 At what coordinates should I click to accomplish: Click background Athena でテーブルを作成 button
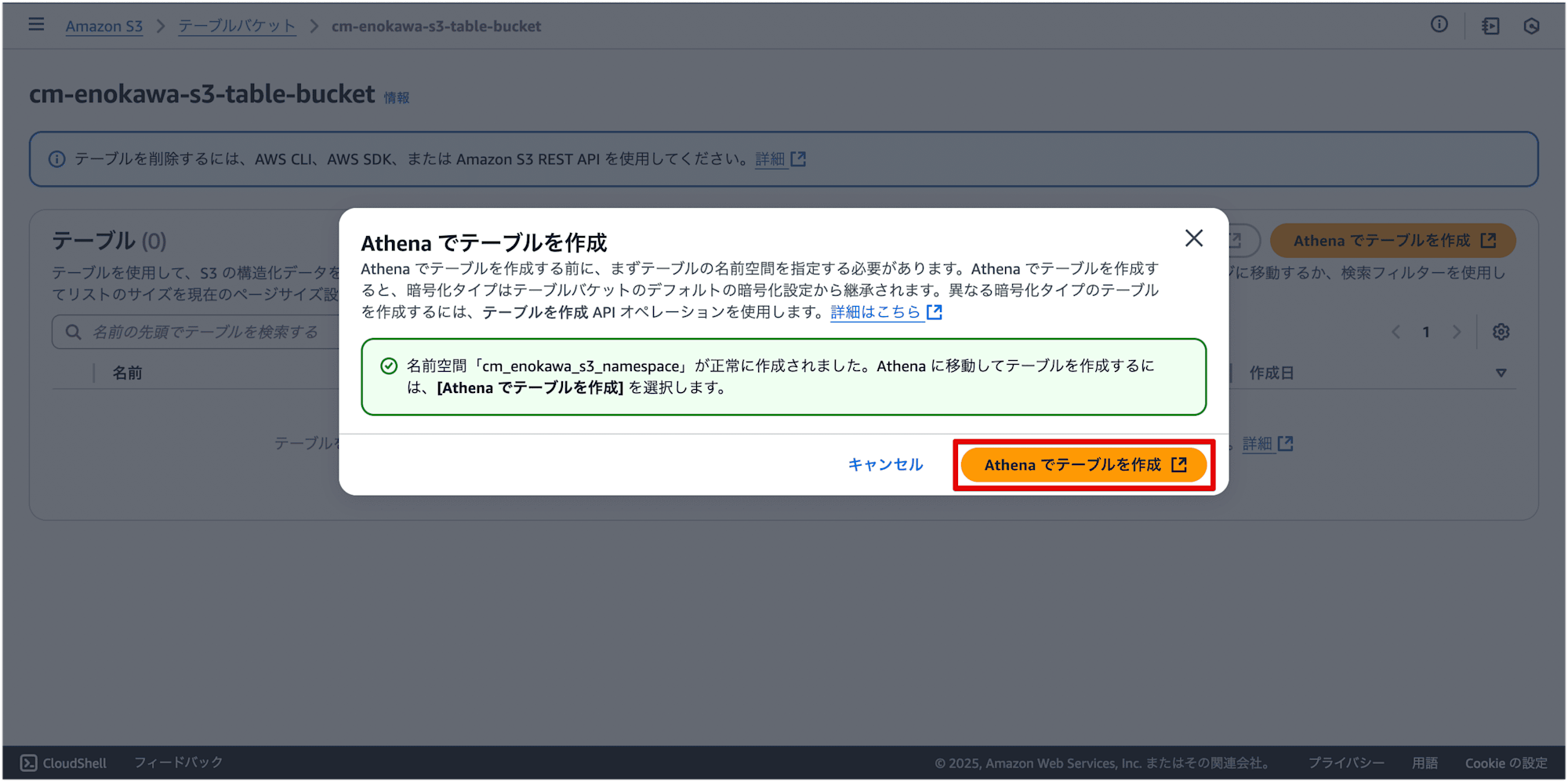[x=1393, y=241]
